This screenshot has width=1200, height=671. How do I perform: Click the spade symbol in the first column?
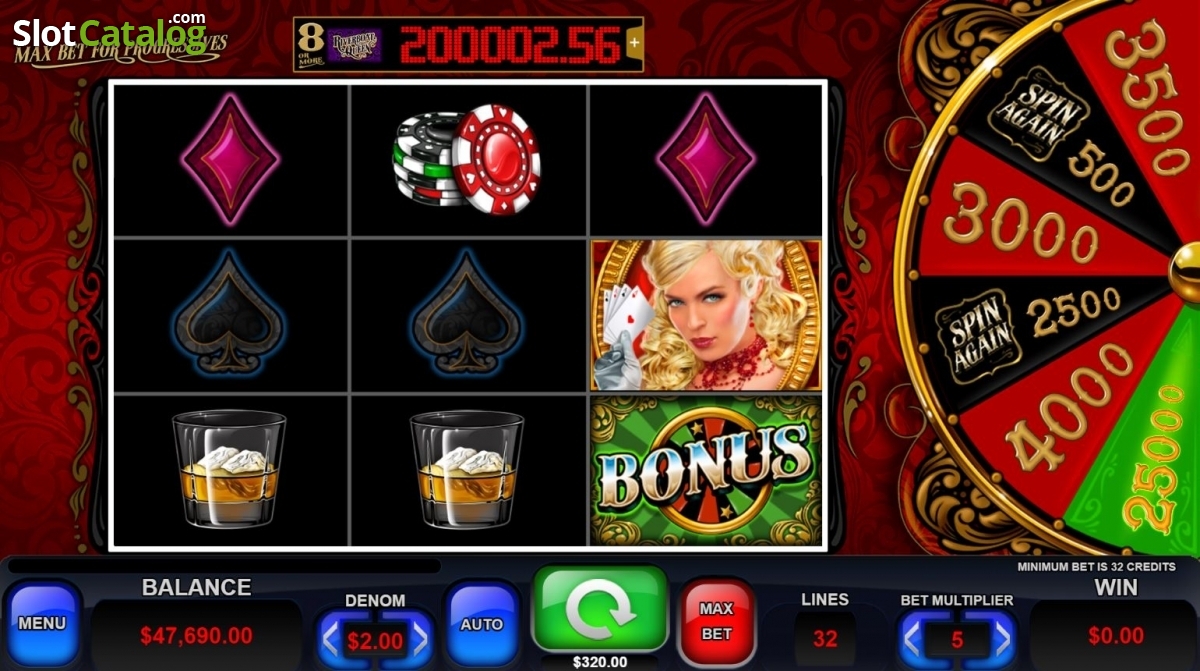coord(229,313)
